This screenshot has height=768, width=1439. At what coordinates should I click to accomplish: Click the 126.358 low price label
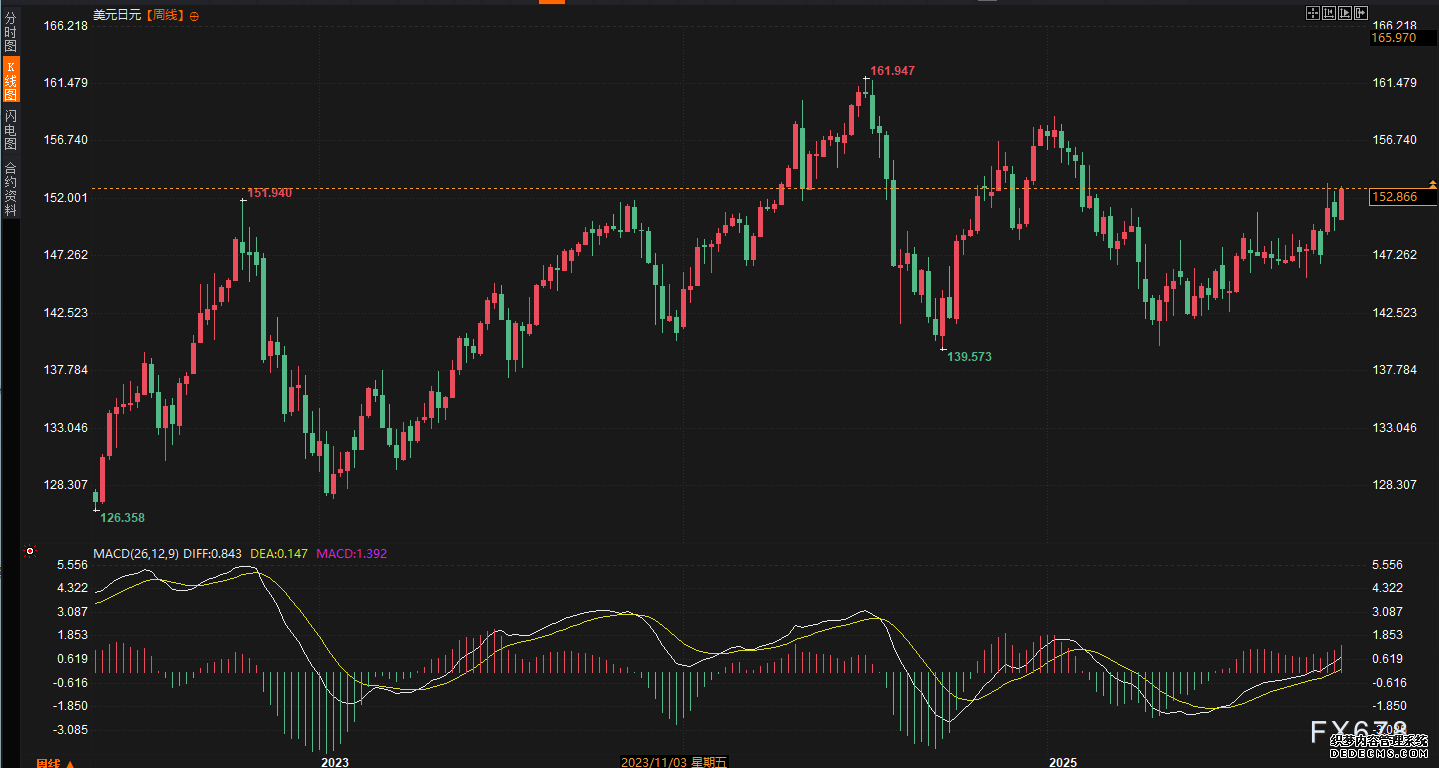[122, 517]
